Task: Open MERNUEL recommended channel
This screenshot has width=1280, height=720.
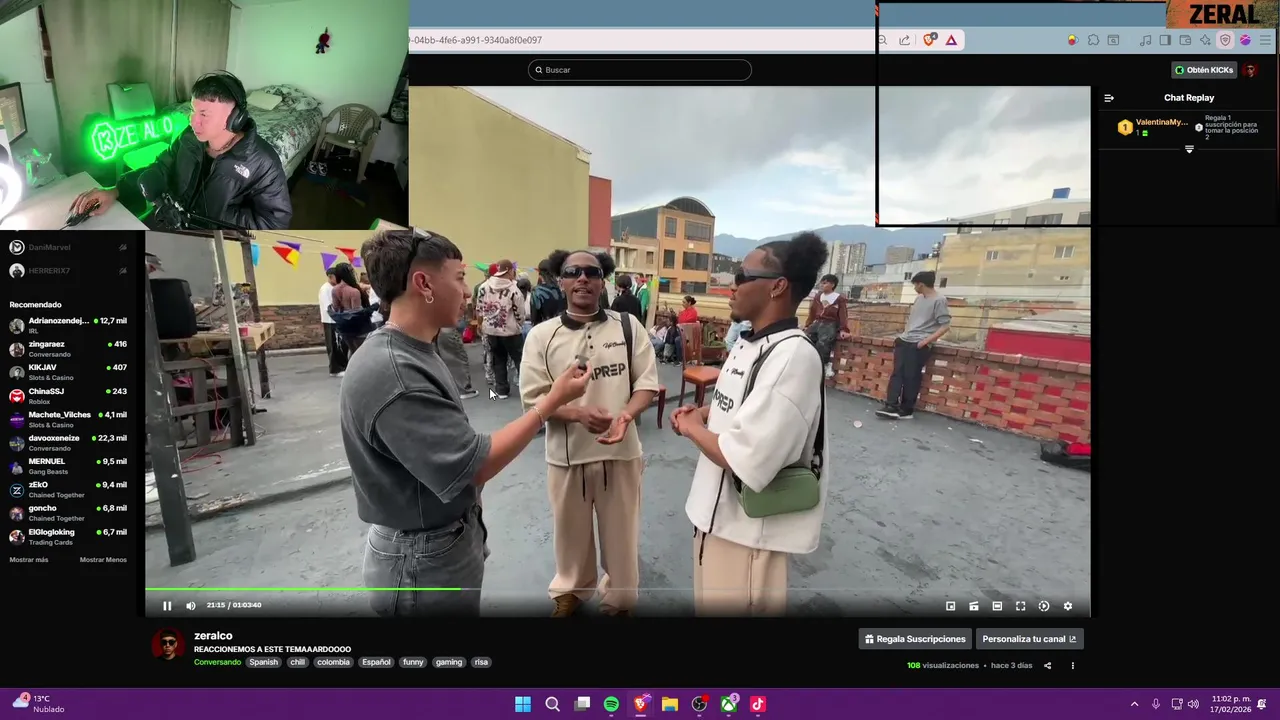Action: coord(68,466)
